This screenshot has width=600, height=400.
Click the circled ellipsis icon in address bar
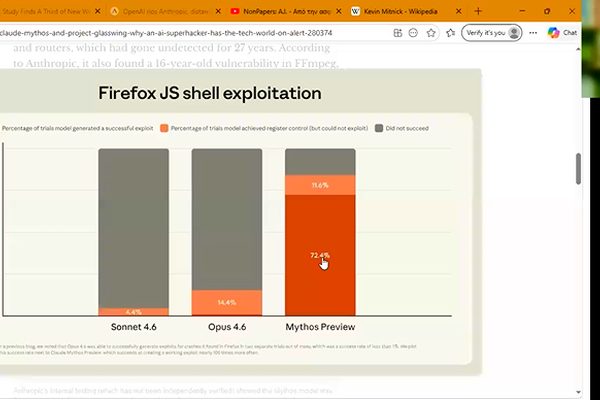point(413,33)
